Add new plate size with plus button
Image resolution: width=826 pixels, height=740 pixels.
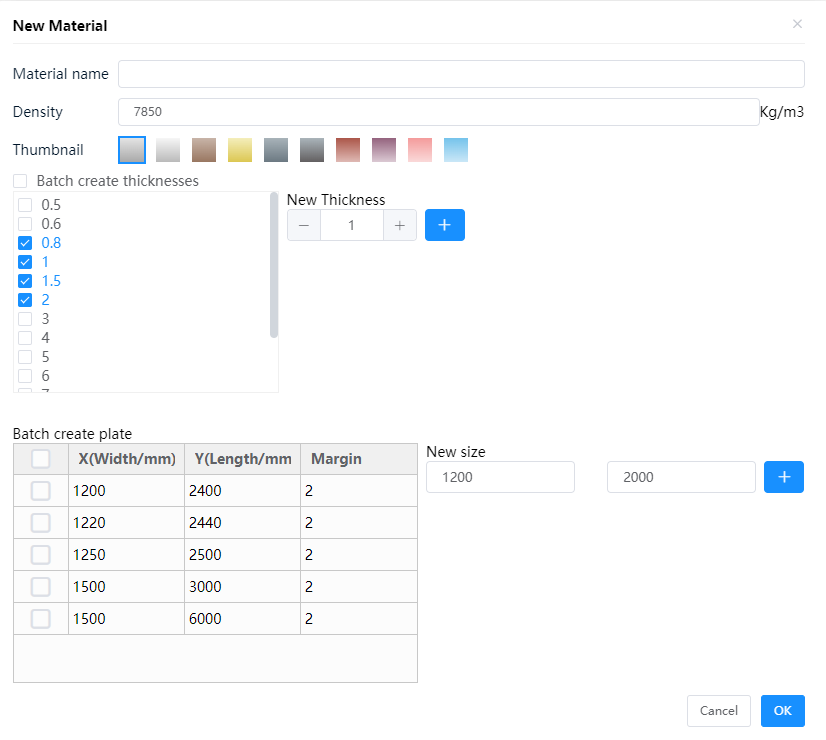pos(784,477)
